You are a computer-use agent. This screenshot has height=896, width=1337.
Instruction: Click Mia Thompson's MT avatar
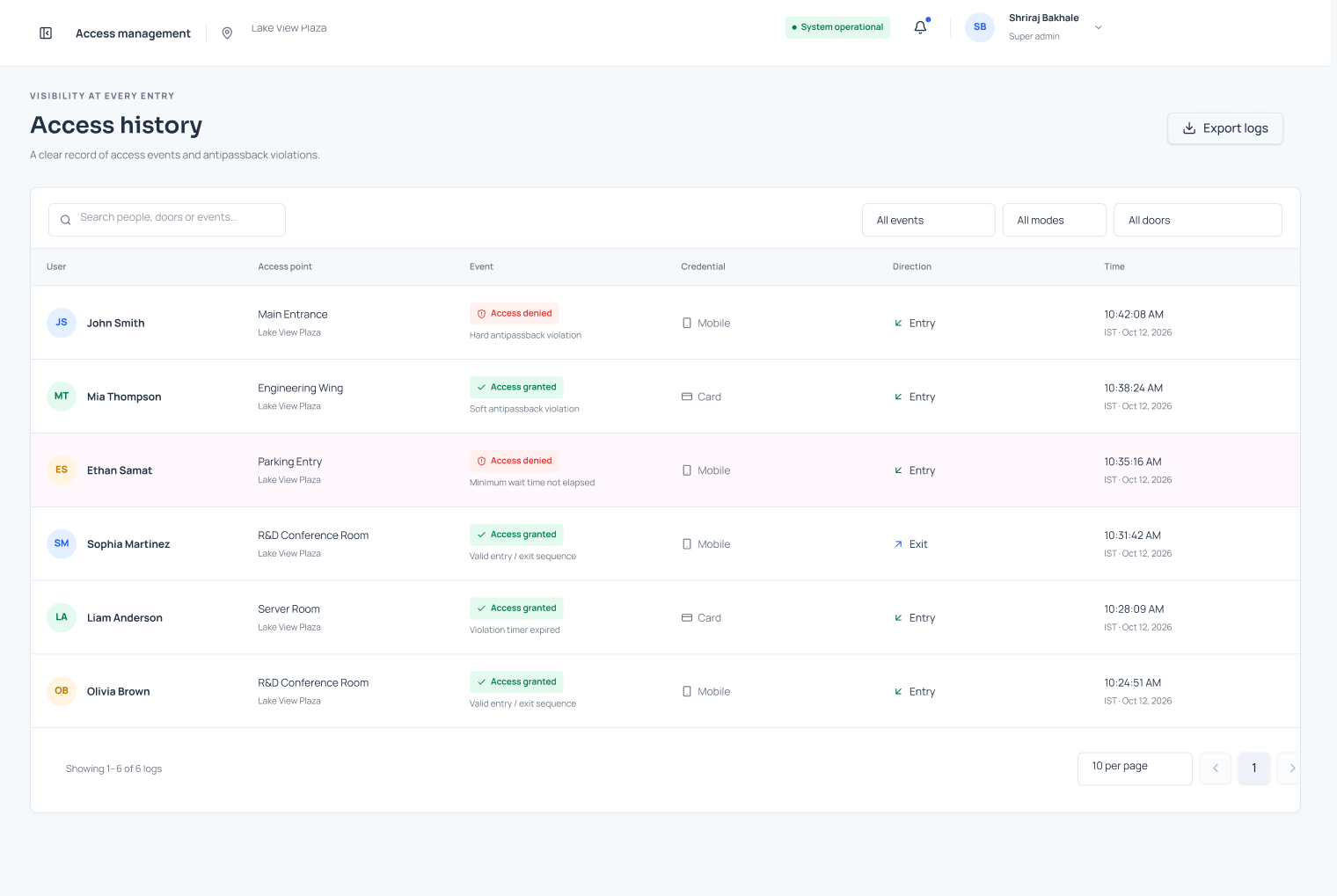(62, 397)
